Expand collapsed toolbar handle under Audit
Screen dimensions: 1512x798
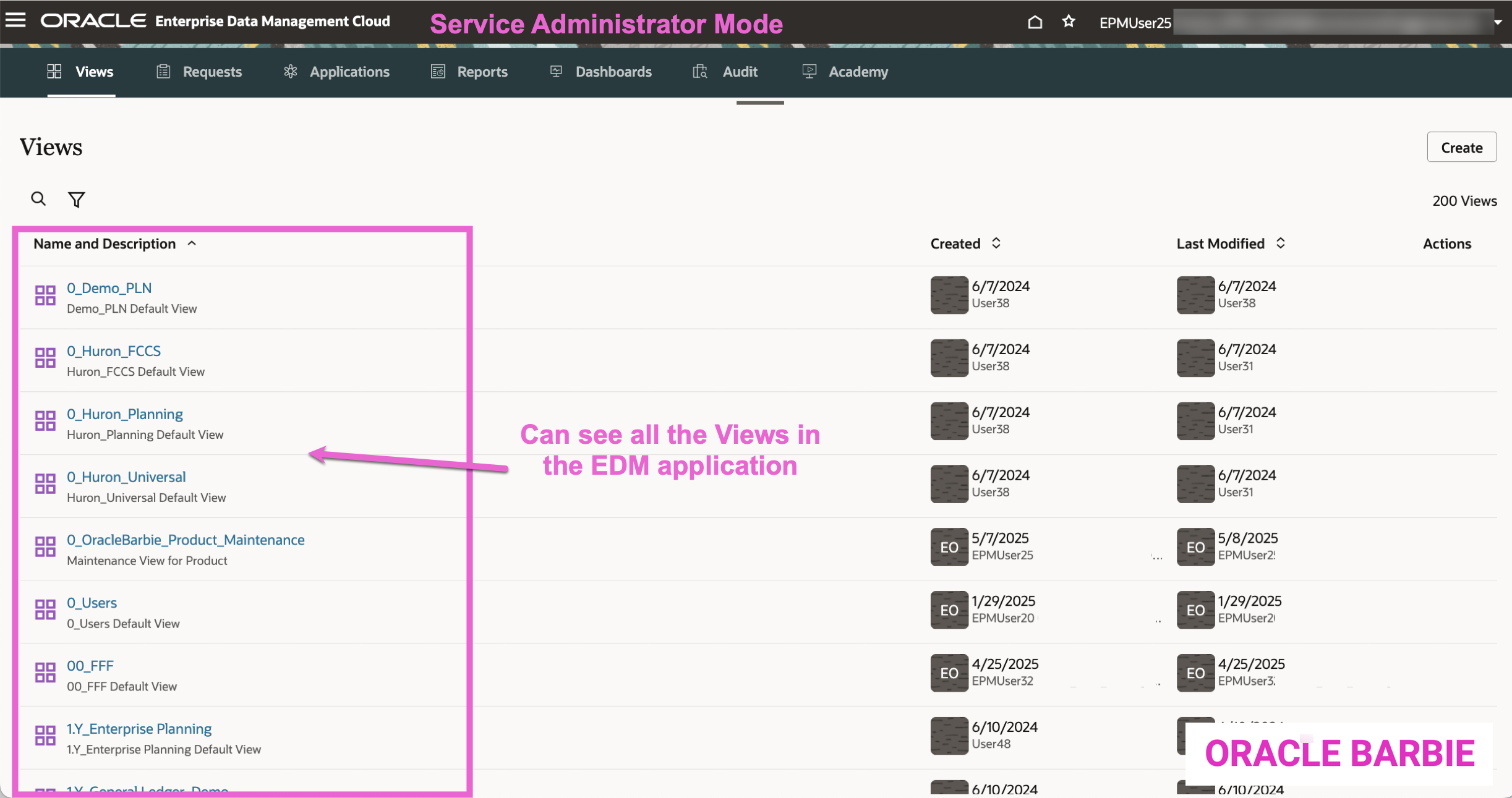click(x=759, y=103)
